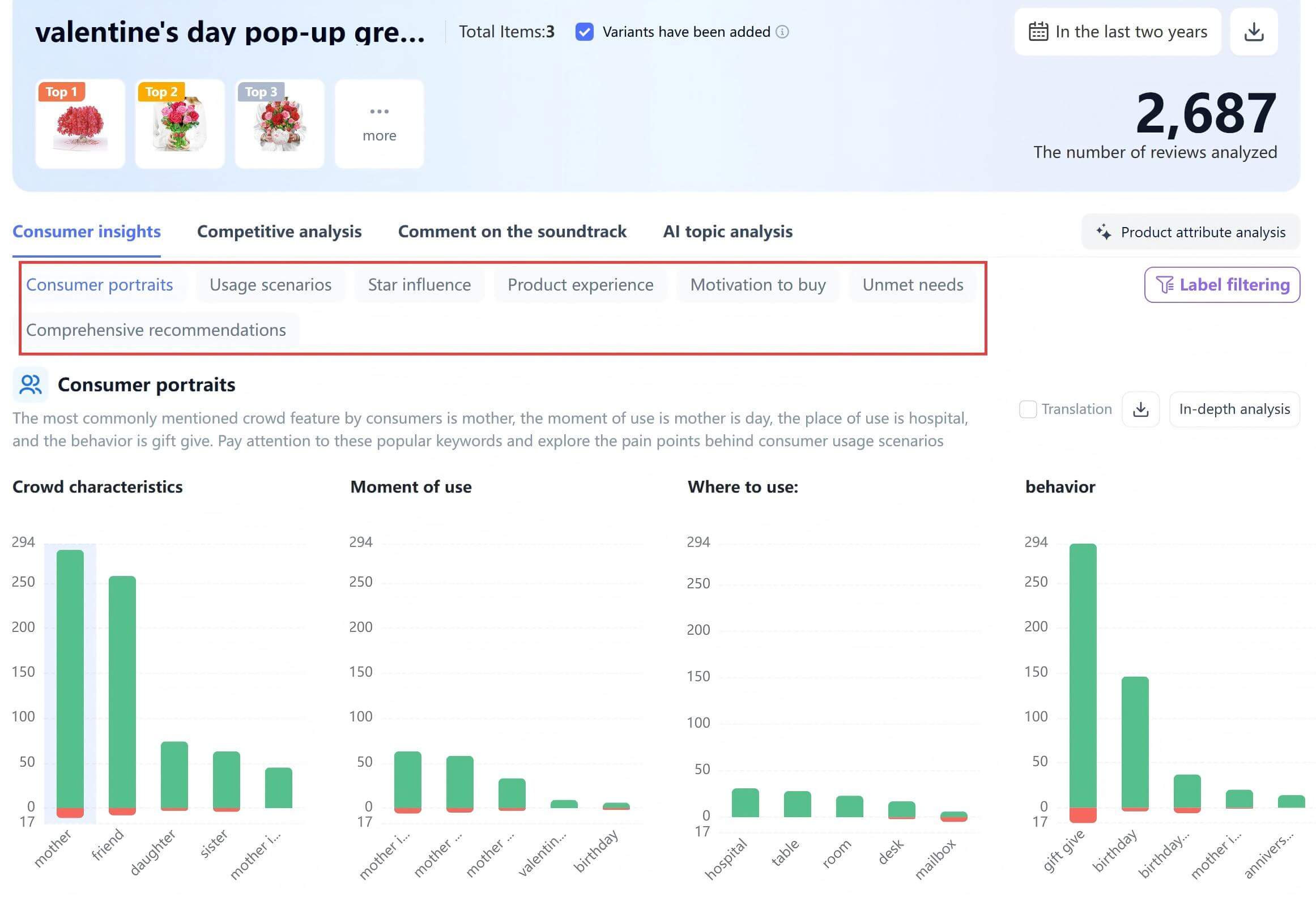Viewport: 1316px width, 897px height.
Task: Click the info icon beside Variants added
Action: coord(782,32)
